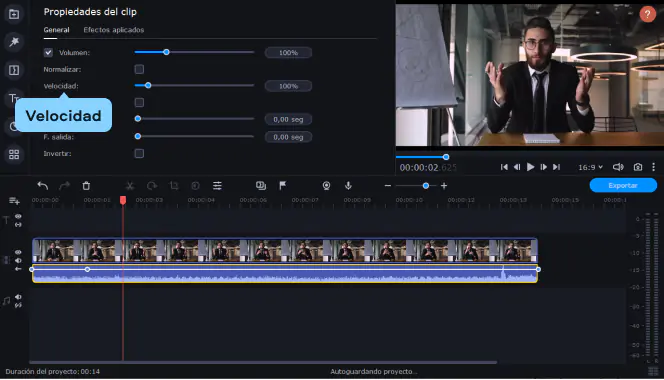Start webcam recording from toolbar
Image resolution: width=664 pixels, height=380 pixels.
(326, 186)
